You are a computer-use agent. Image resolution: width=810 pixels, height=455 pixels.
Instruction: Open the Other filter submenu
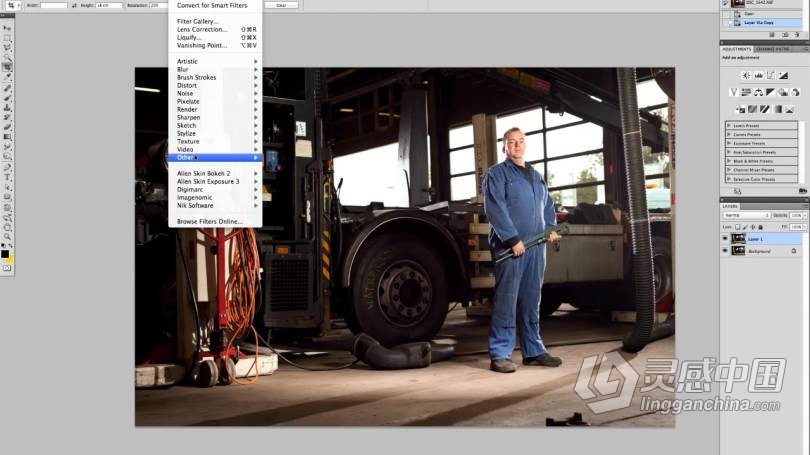click(x=215, y=158)
